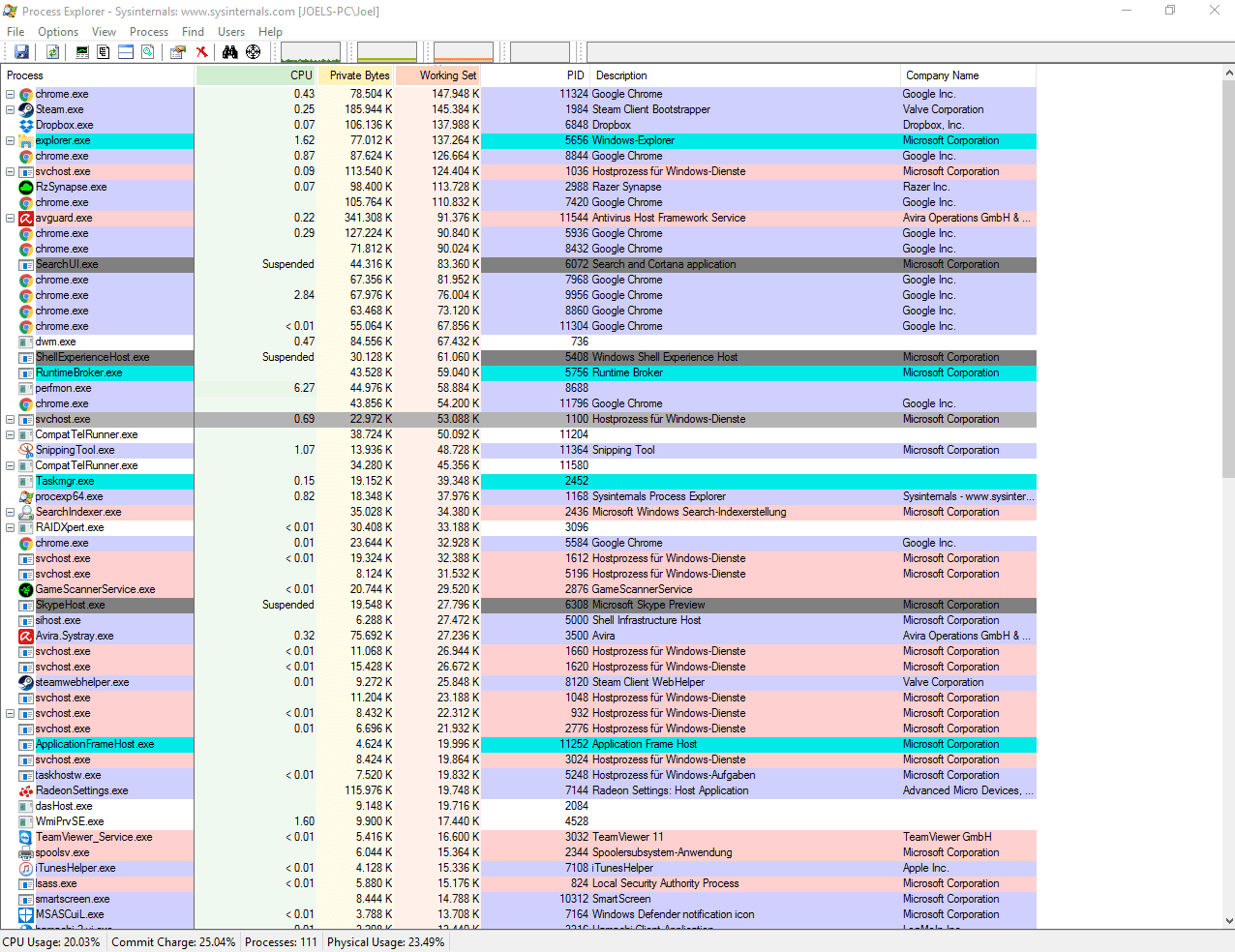Image resolution: width=1235 pixels, height=952 pixels.
Task: Open the Process menu
Action: click(149, 32)
